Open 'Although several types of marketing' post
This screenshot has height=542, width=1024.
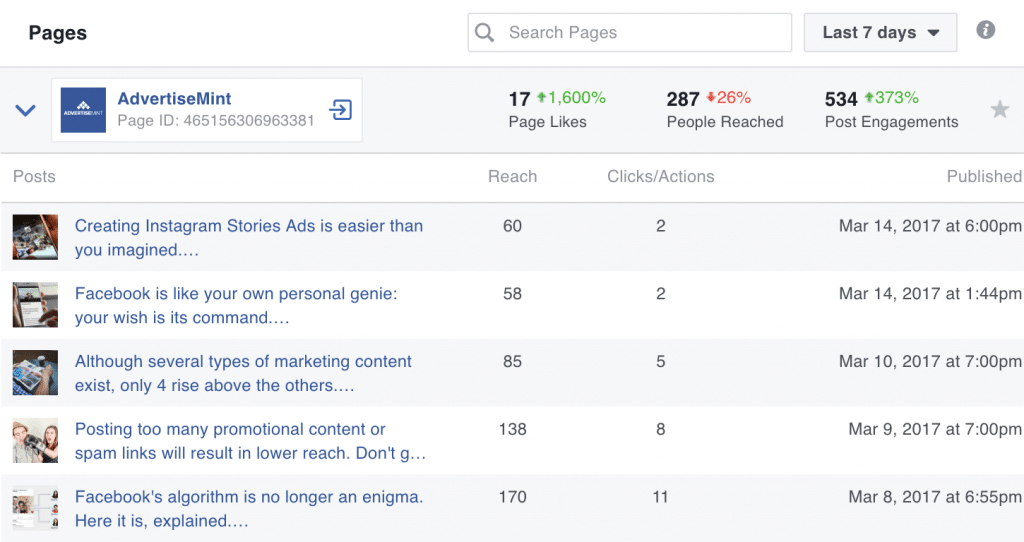click(x=243, y=374)
